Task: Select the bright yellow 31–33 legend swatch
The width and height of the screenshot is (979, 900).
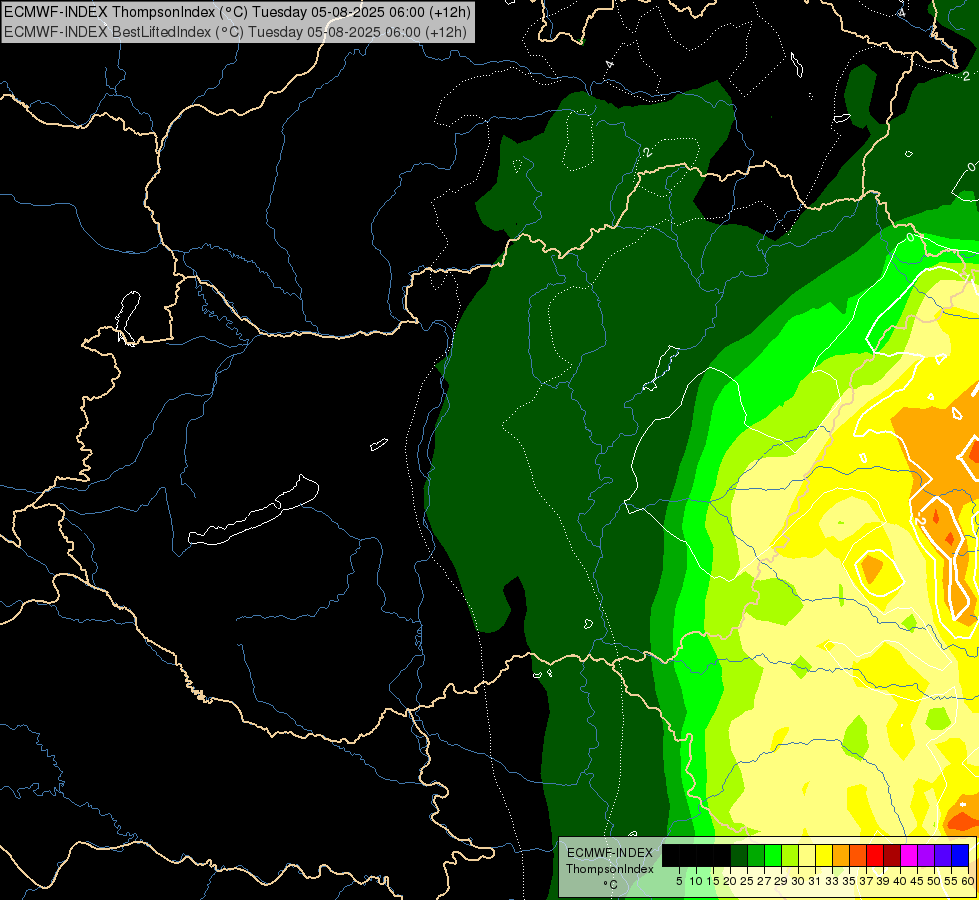Action: click(824, 855)
